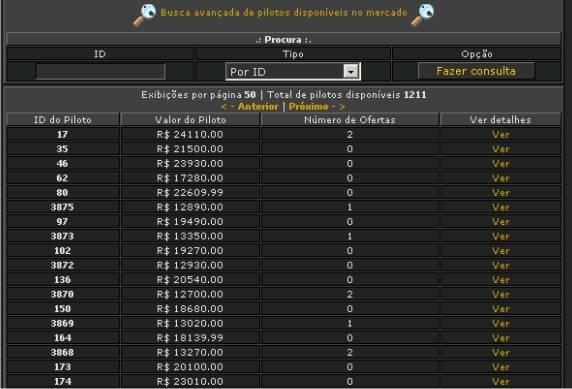
Task: Open 'Ver' details for pilot 136
Action: (500, 280)
